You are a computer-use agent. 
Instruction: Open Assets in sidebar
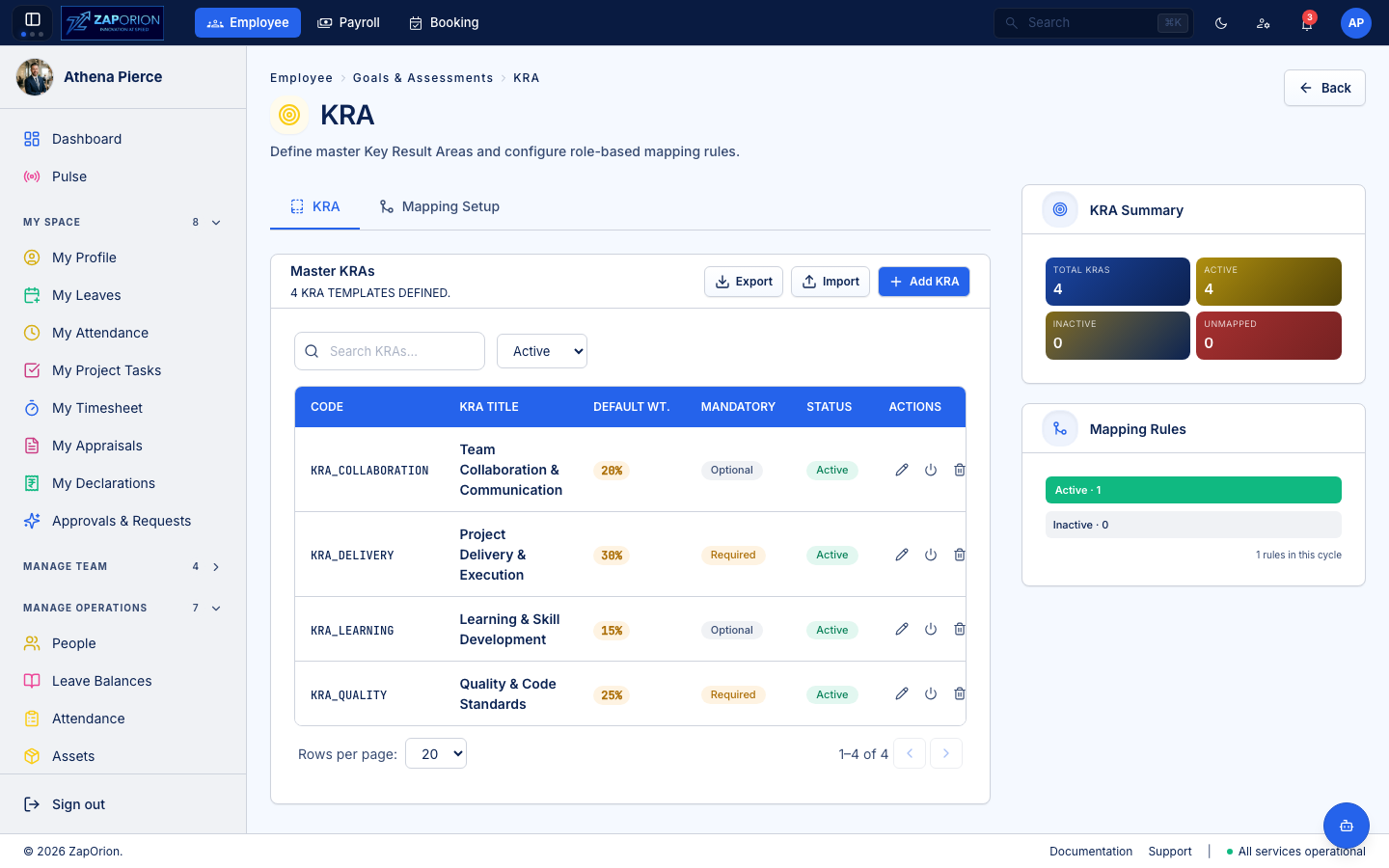click(x=123, y=756)
